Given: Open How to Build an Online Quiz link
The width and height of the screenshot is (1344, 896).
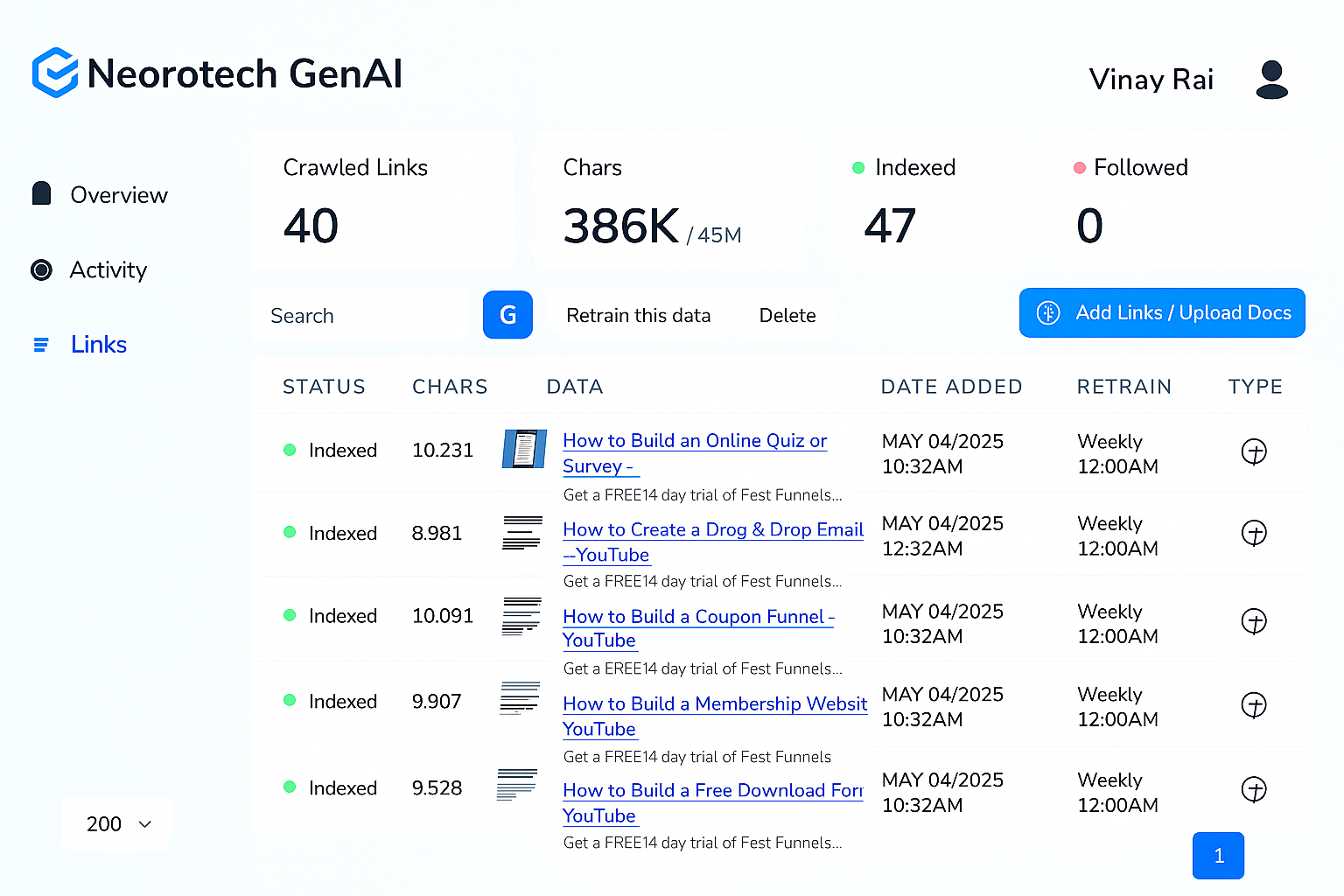Looking at the screenshot, I should (x=694, y=441).
